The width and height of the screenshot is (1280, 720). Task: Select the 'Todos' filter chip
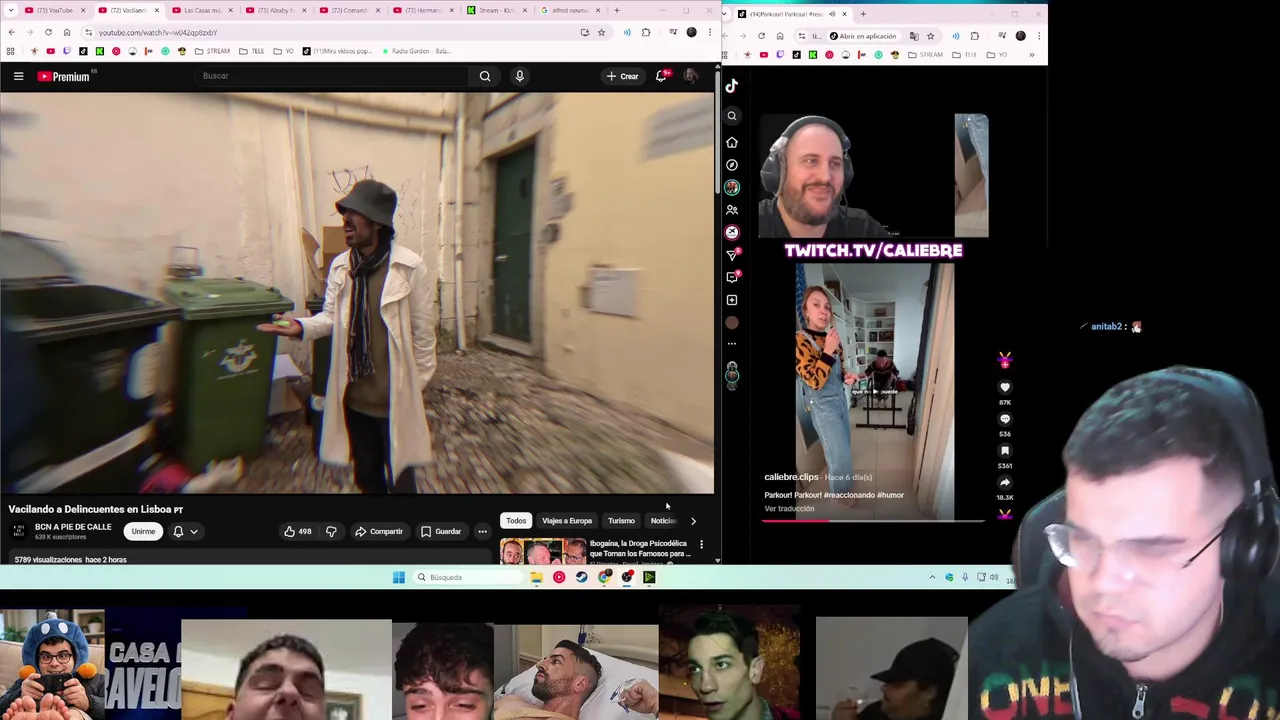coord(516,521)
